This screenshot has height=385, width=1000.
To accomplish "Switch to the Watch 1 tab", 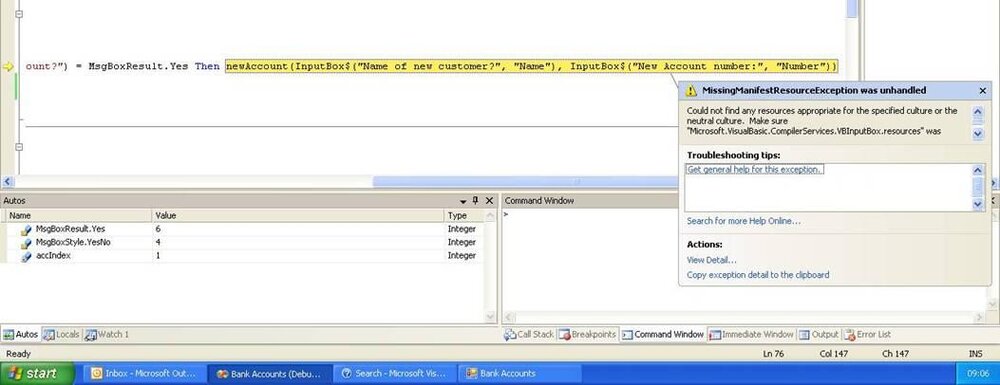I will (x=107, y=334).
